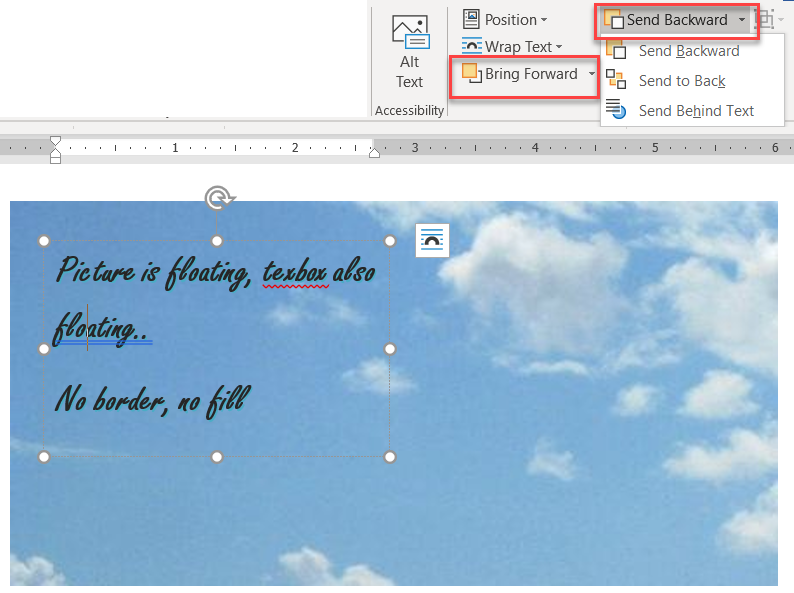Click the "Accessibility" group label
Viewport: 794px width, 593px height.
coord(410,110)
